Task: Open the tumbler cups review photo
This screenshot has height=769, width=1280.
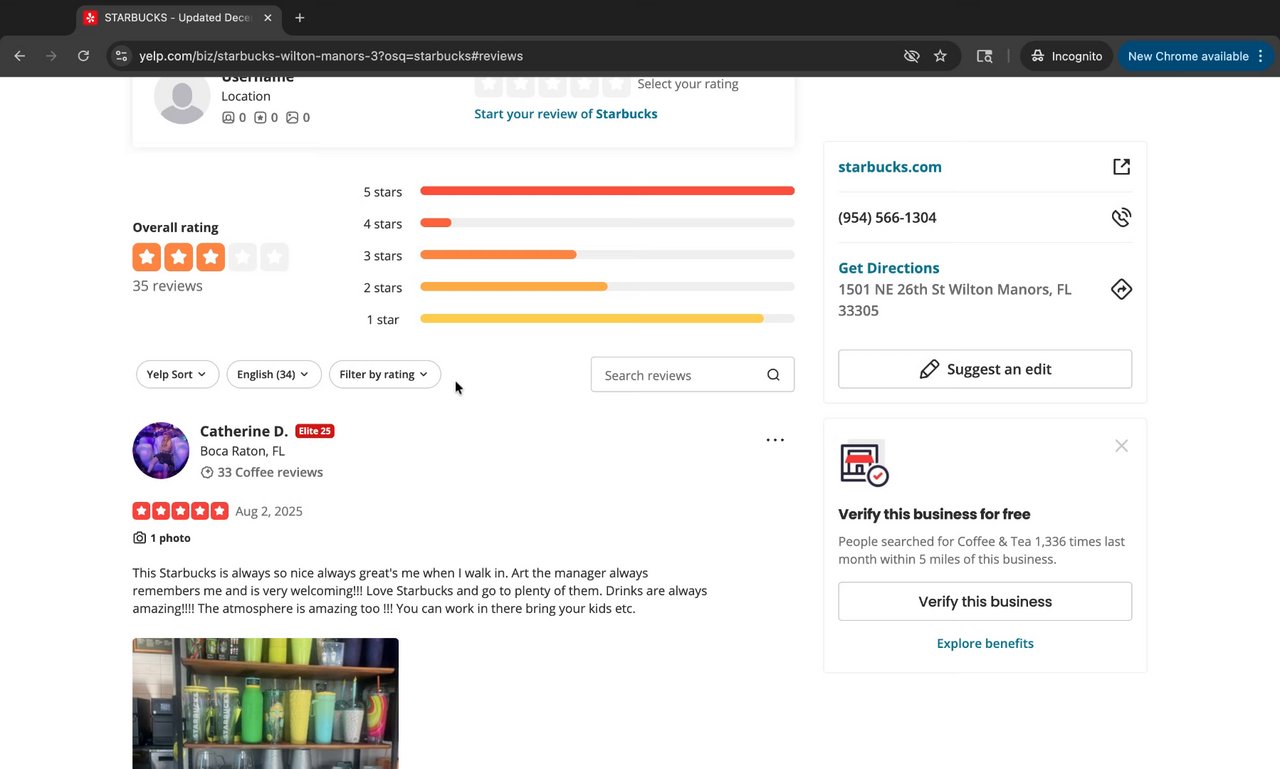Action: pyautogui.click(x=265, y=703)
